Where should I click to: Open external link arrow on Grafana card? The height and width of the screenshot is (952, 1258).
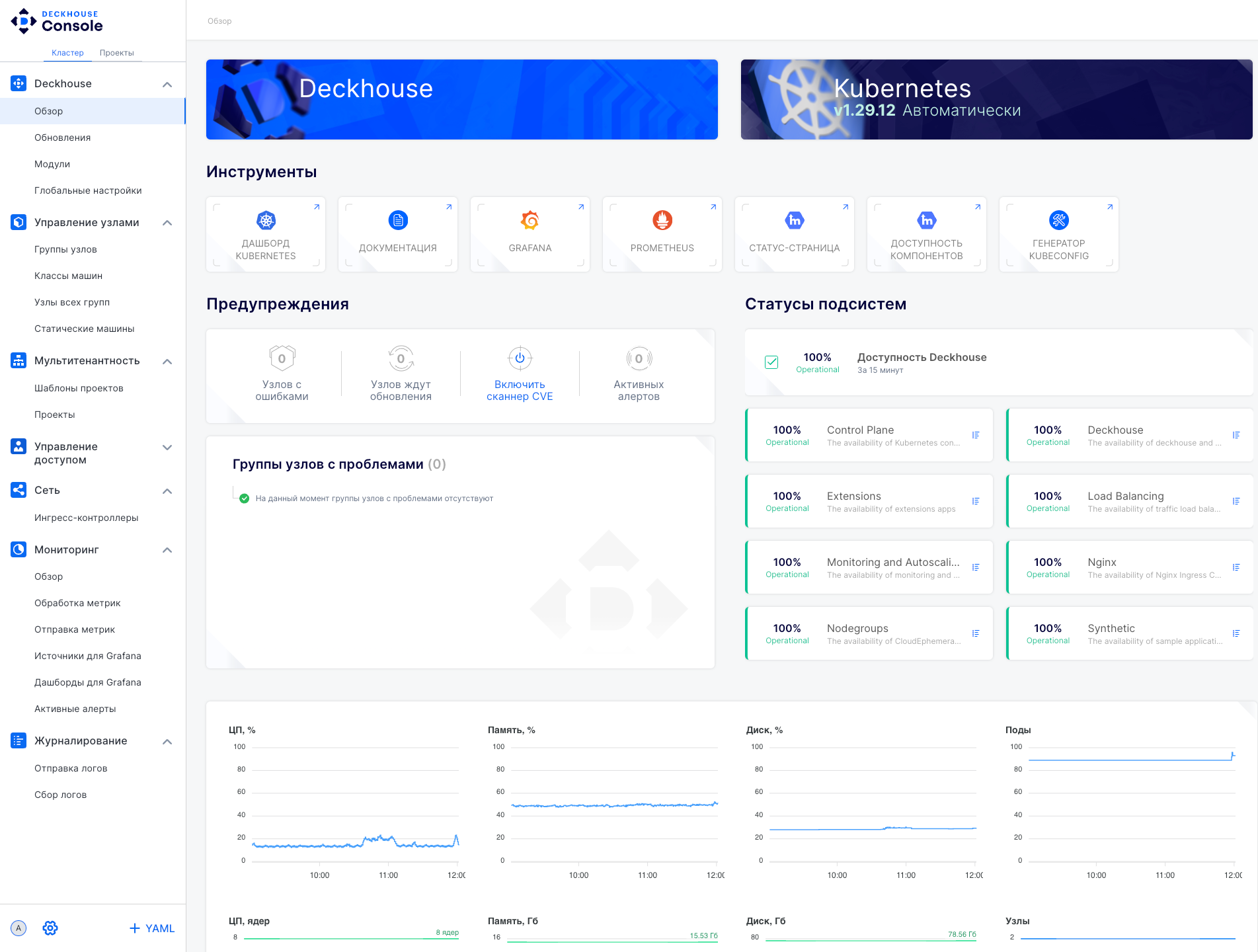tap(581, 207)
